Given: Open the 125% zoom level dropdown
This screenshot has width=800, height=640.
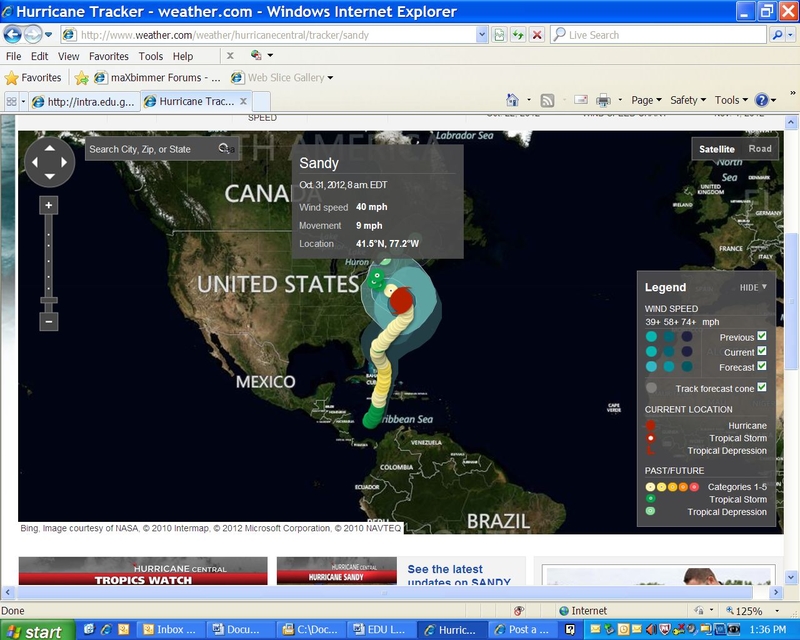Looking at the screenshot, I should point(777,611).
